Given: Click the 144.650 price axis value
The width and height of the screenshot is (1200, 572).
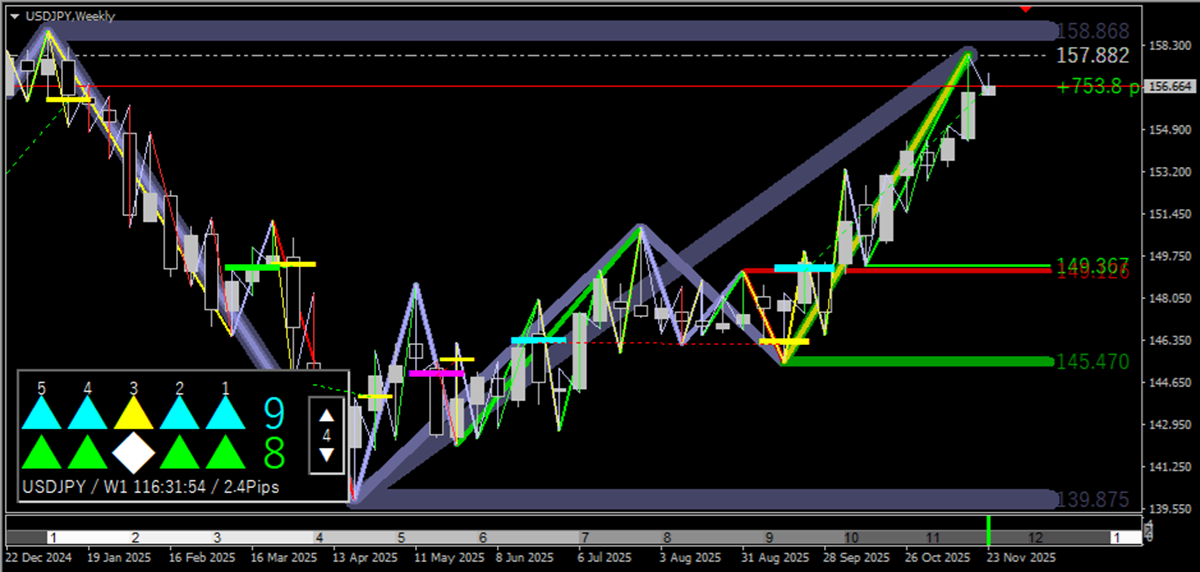Looking at the screenshot, I should tap(1172, 382).
